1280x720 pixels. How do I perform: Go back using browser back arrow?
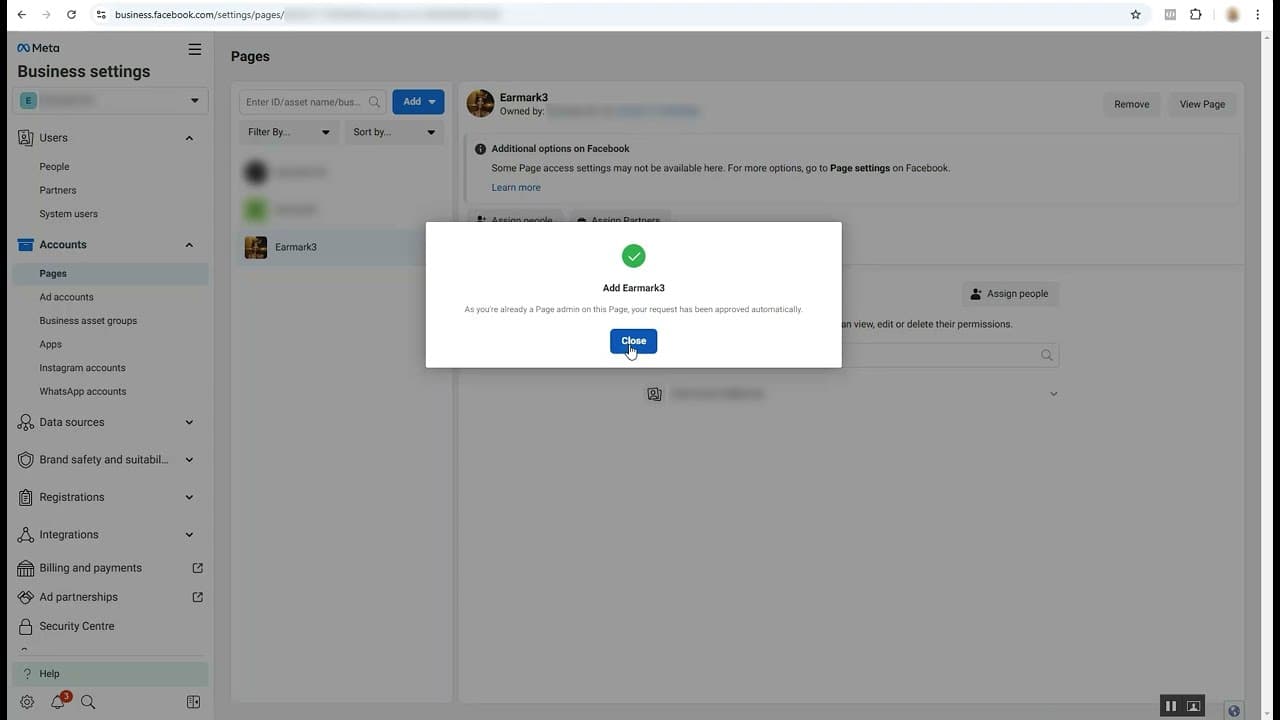[x=22, y=15]
